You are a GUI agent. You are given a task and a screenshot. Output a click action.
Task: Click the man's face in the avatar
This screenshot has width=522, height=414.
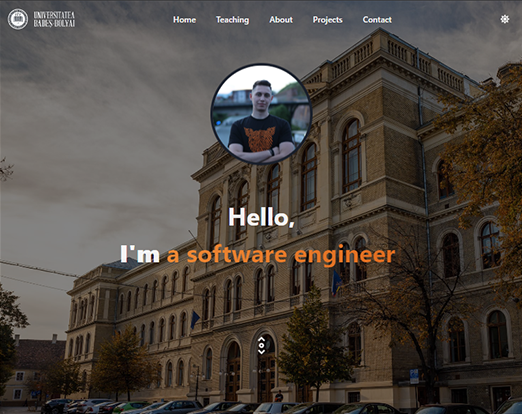[261, 96]
